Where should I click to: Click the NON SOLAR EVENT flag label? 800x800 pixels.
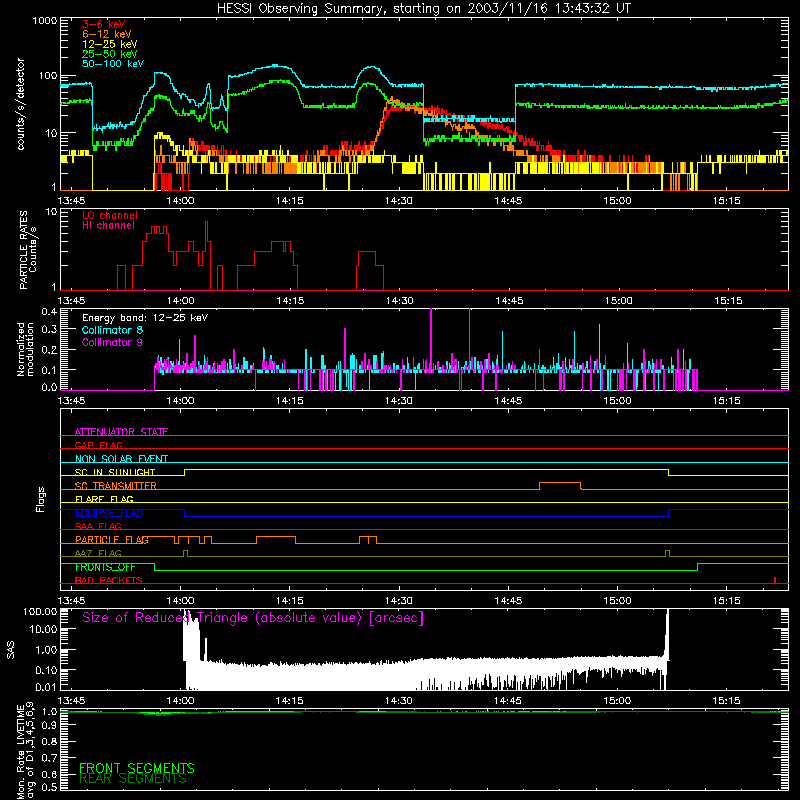pyautogui.click(x=121, y=459)
